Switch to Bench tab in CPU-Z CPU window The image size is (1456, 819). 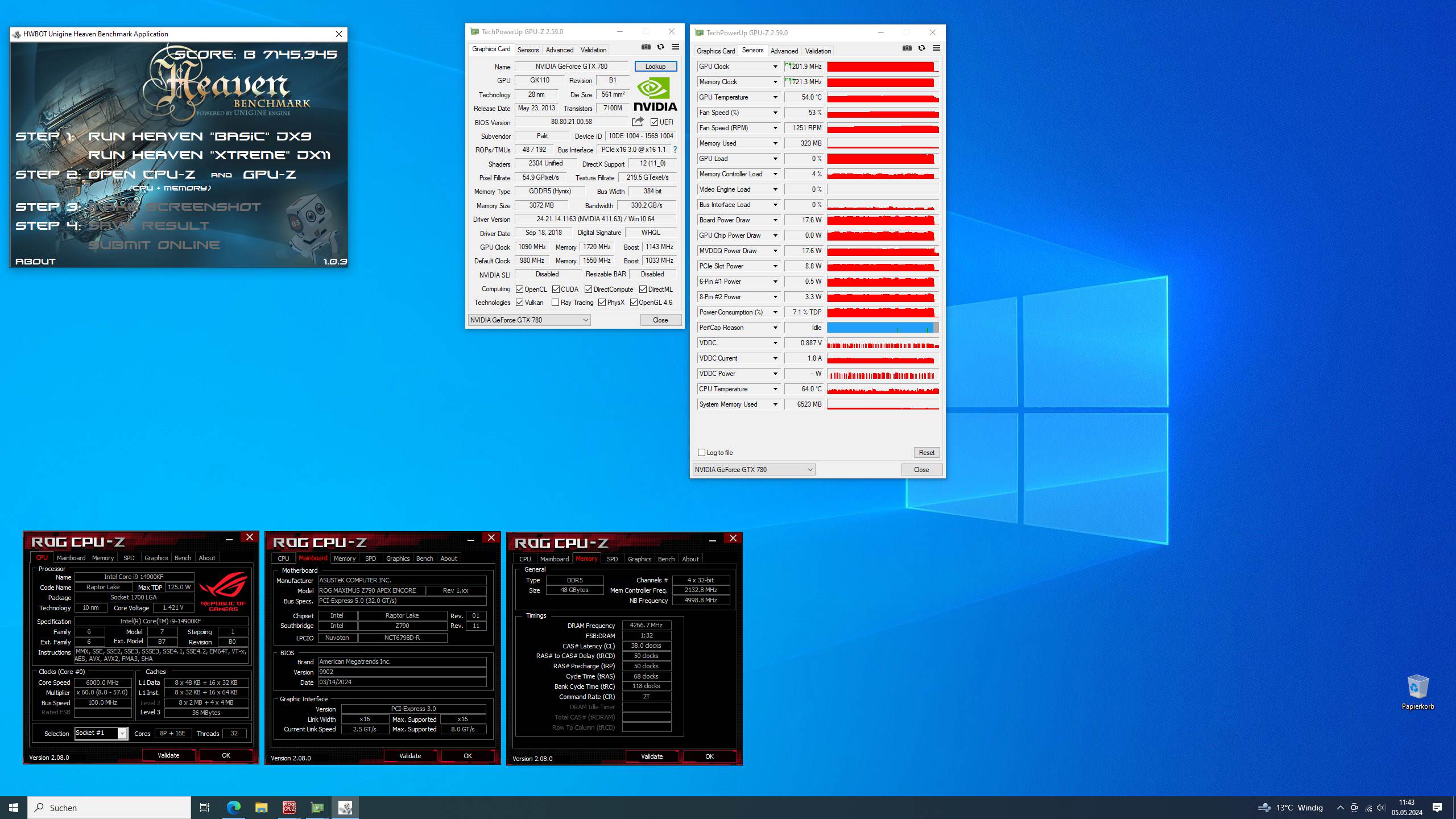(x=183, y=558)
